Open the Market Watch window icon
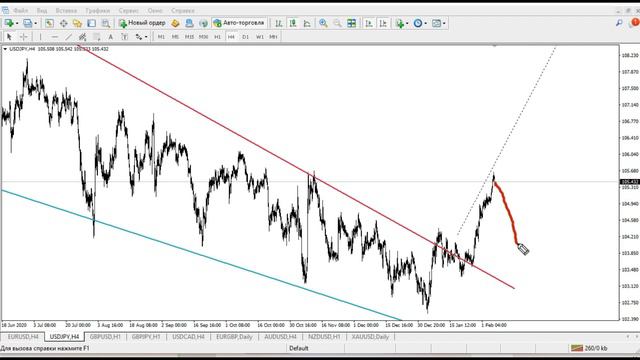This screenshot has width=640, height=360. point(49,23)
